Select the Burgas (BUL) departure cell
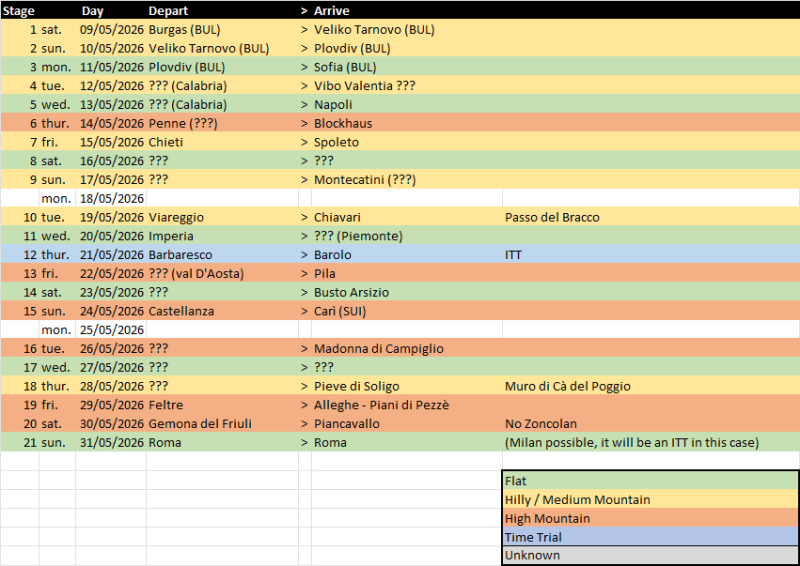Screen dimensions: 800x566 point(184,30)
